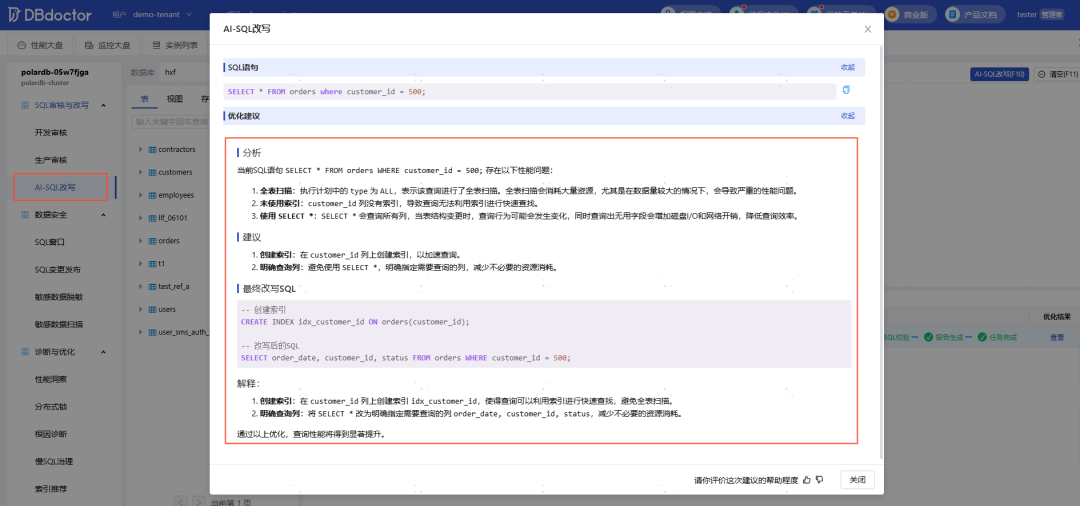
Task: Click the 监控大盘 icon
Action: (89, 45)
